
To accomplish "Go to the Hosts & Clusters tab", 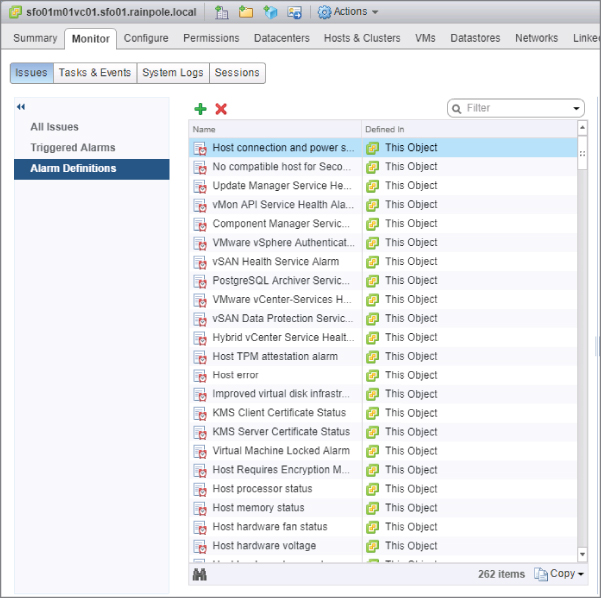I will pos(362,38).
